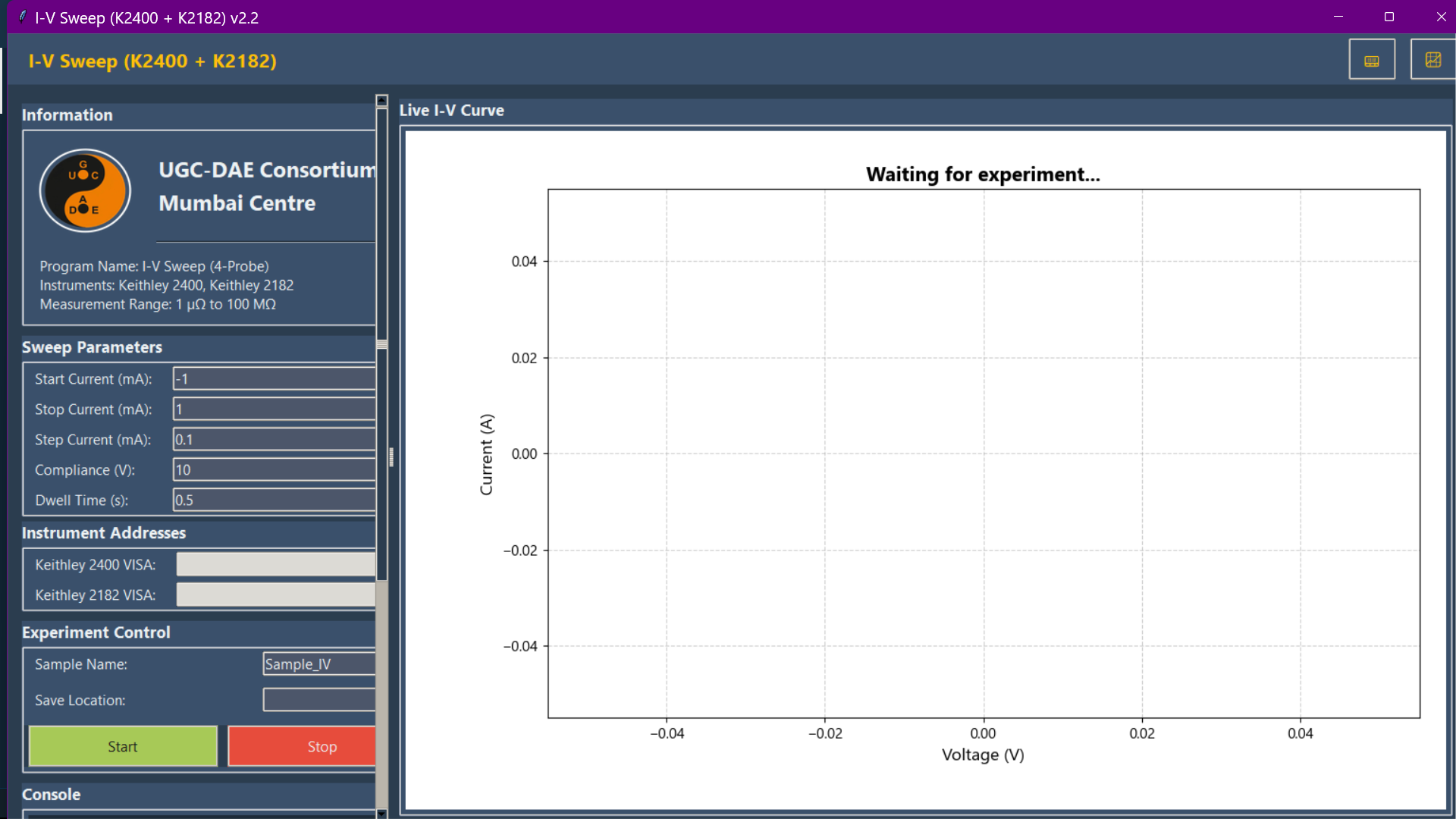Click the Save Location field

click(x=318, y=699)
